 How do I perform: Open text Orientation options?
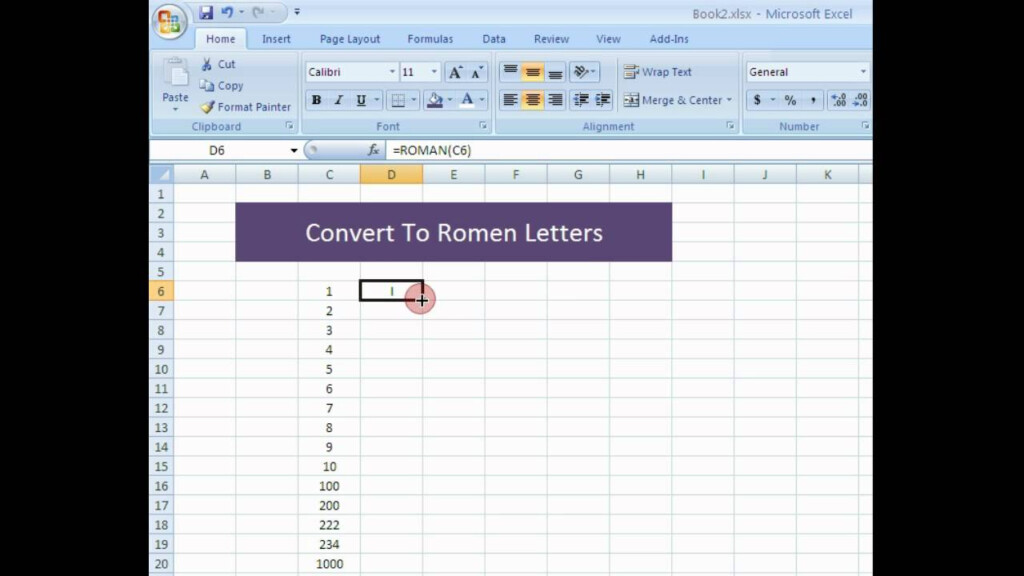click(x=584, y=72)
